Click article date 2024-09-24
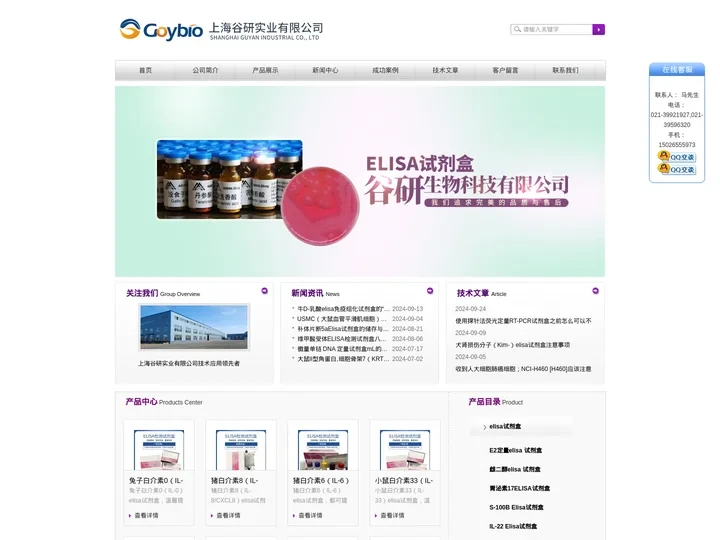This screenshot has height=540, width=720. (470, 309)
